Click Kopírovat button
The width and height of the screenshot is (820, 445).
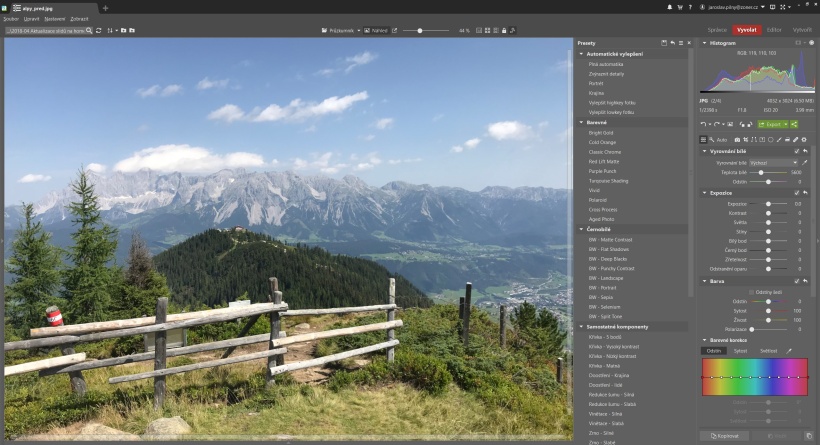click(724, 436)
